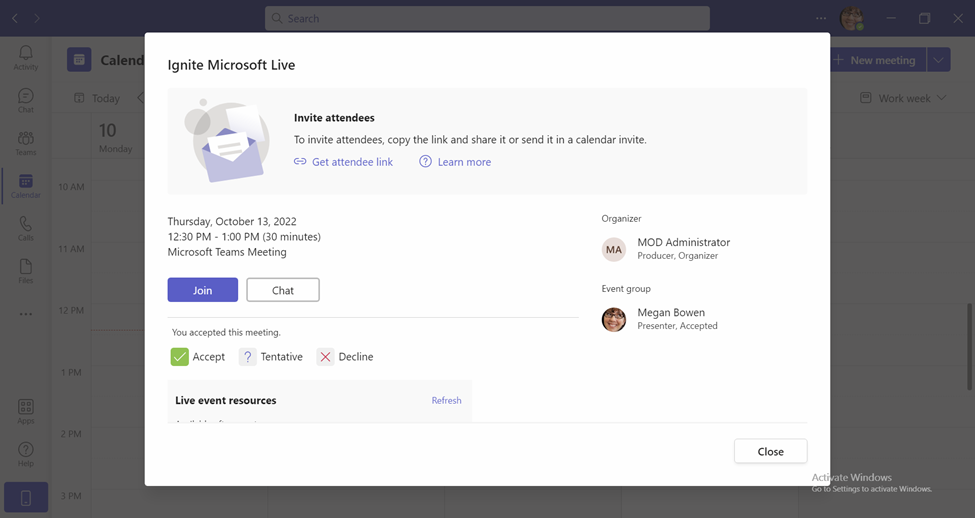Open the Apps store in sidebar
This screenshot has height=518, width=975.
click(25, 412)
